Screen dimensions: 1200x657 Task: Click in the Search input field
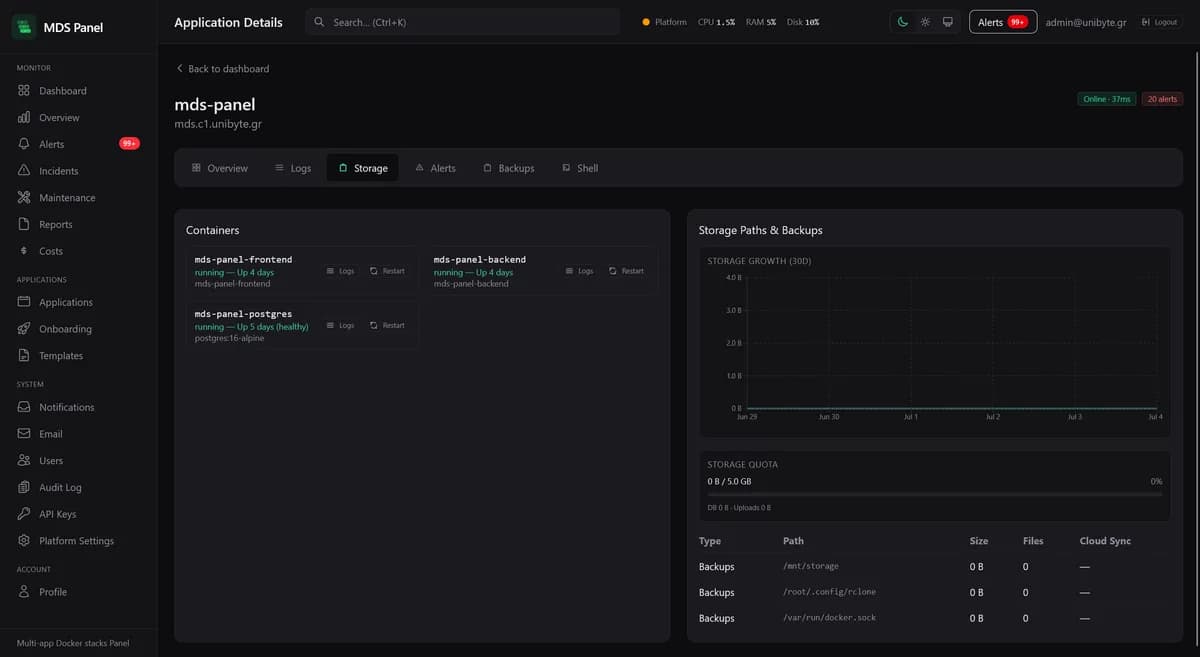point(463,22)
